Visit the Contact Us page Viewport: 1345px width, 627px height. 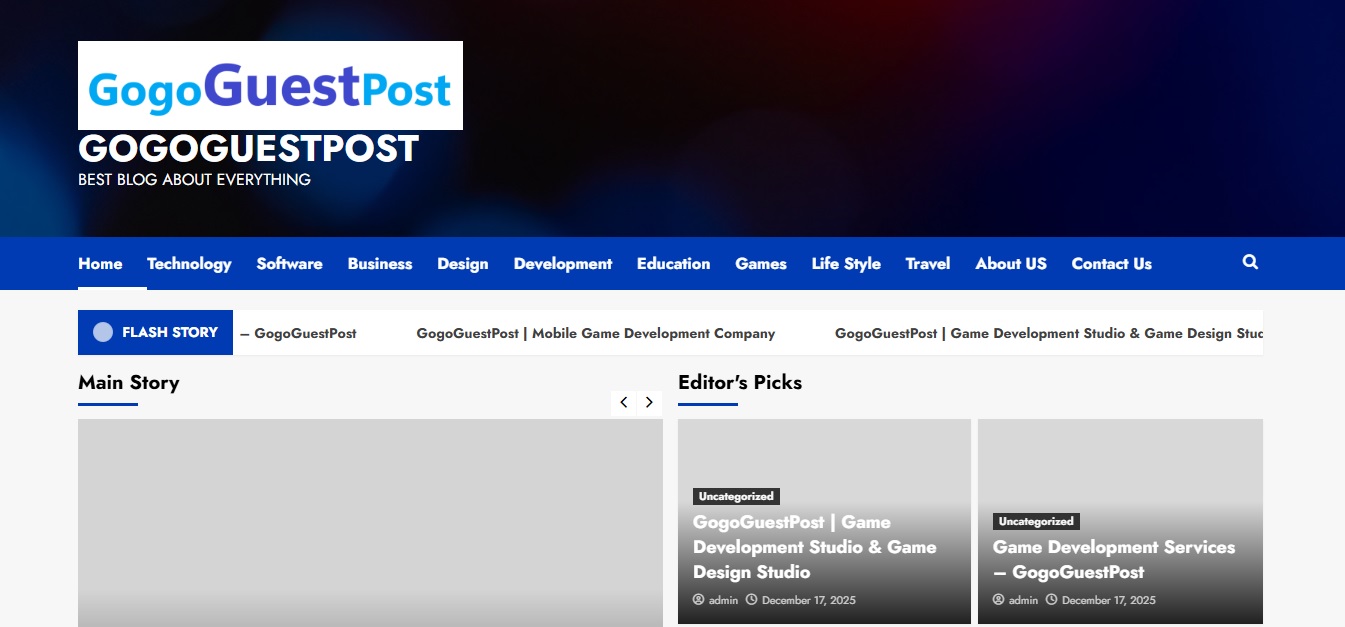pos(1111,263)
